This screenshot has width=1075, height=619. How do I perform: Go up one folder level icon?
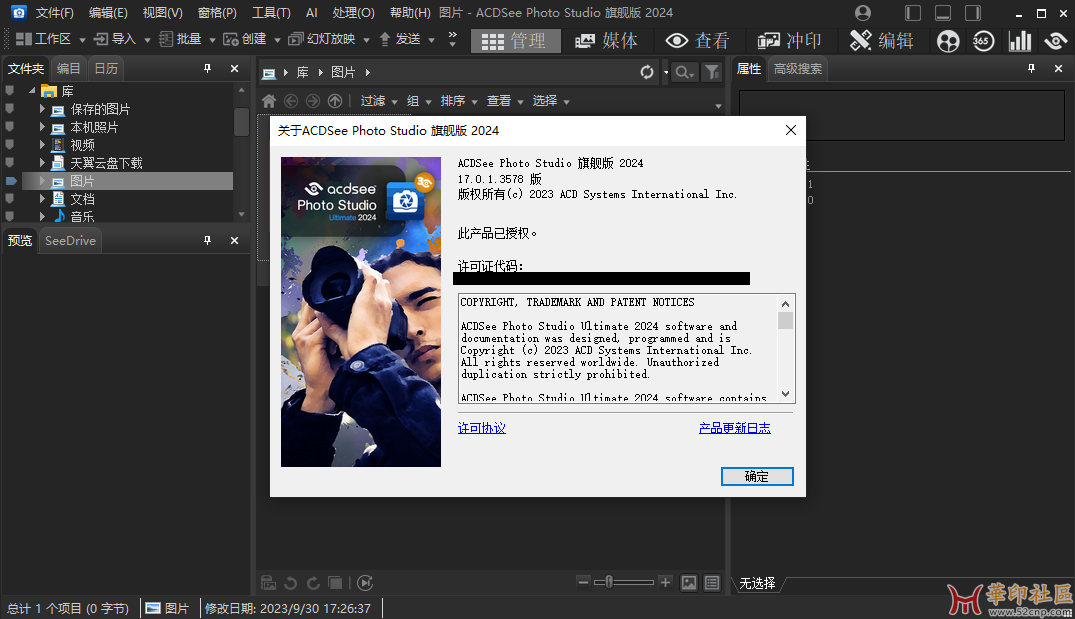tap(335, 101)
